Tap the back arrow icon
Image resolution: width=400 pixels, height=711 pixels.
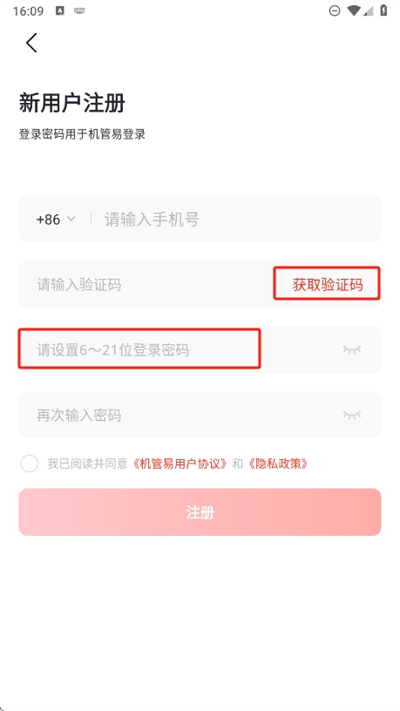click(x=31, y=43)
